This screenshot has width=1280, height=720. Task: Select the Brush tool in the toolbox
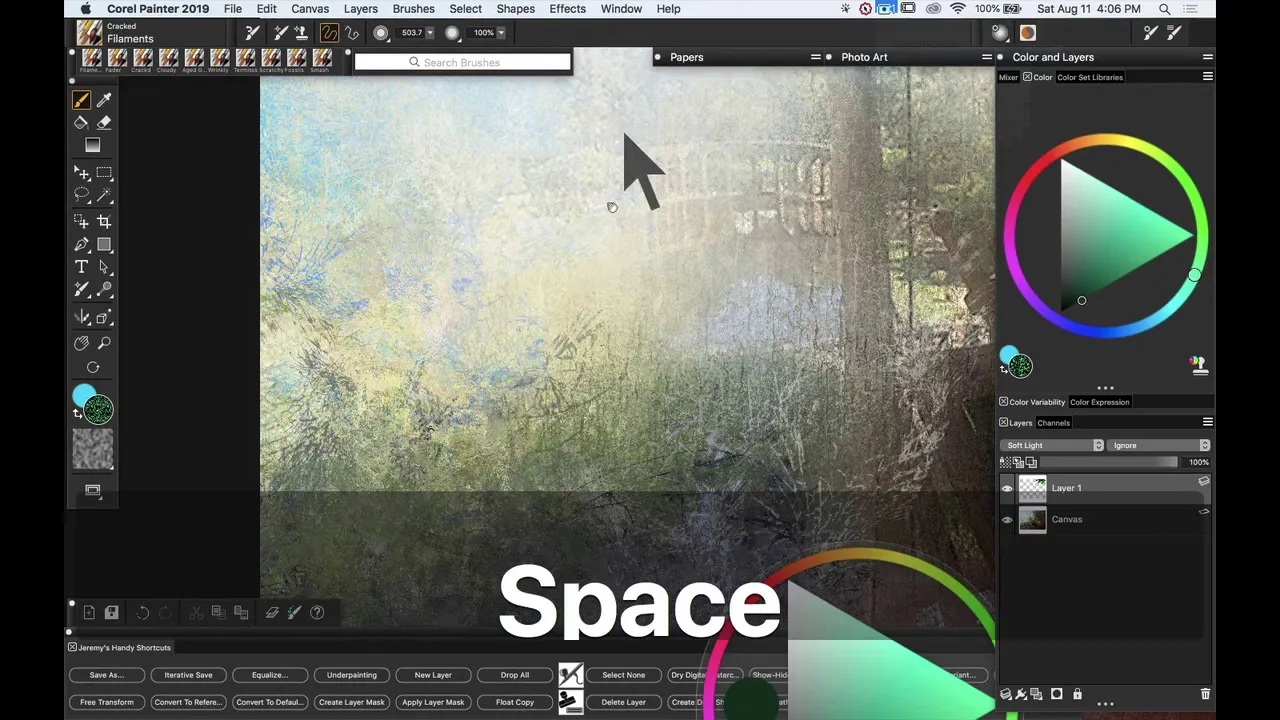pos(81,100)
